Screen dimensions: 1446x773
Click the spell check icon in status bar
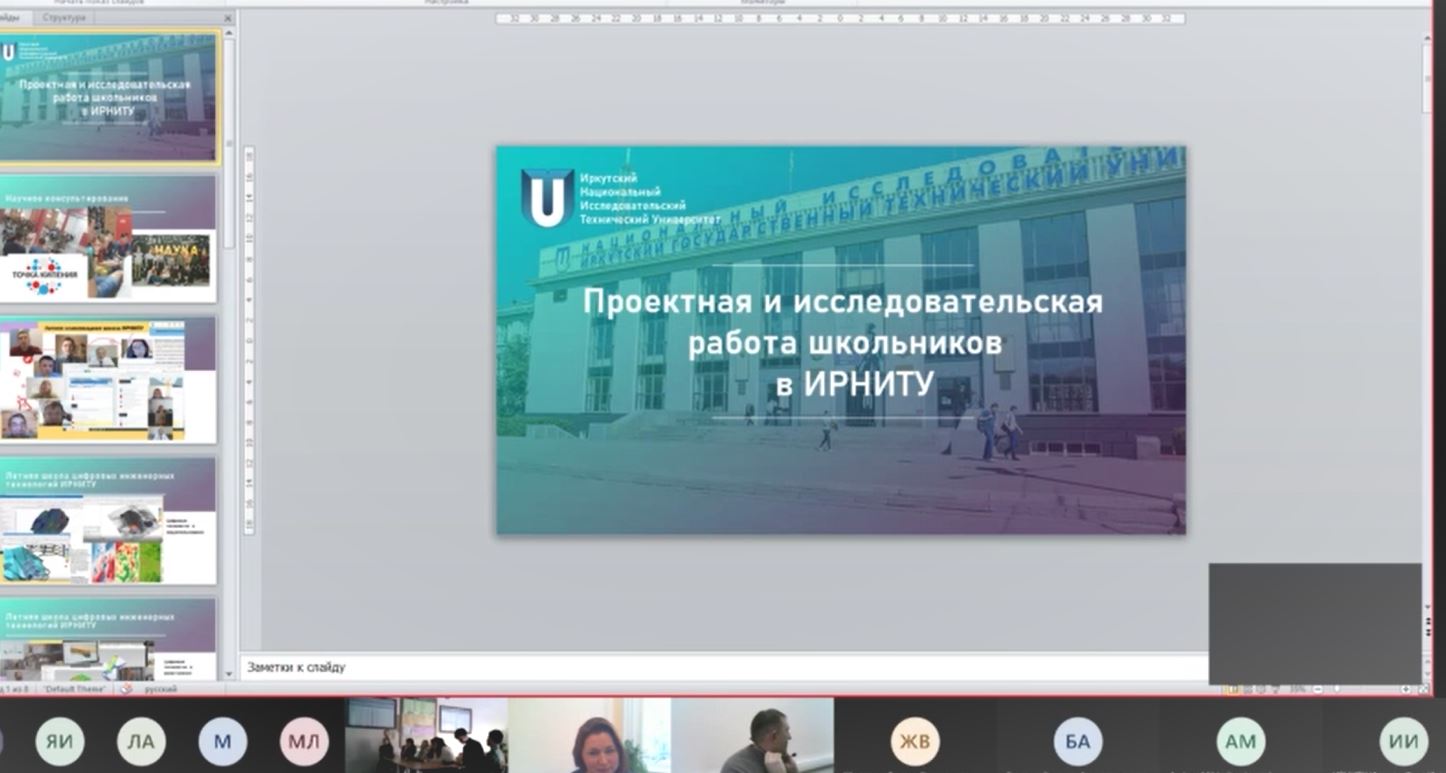click(126, 689)
